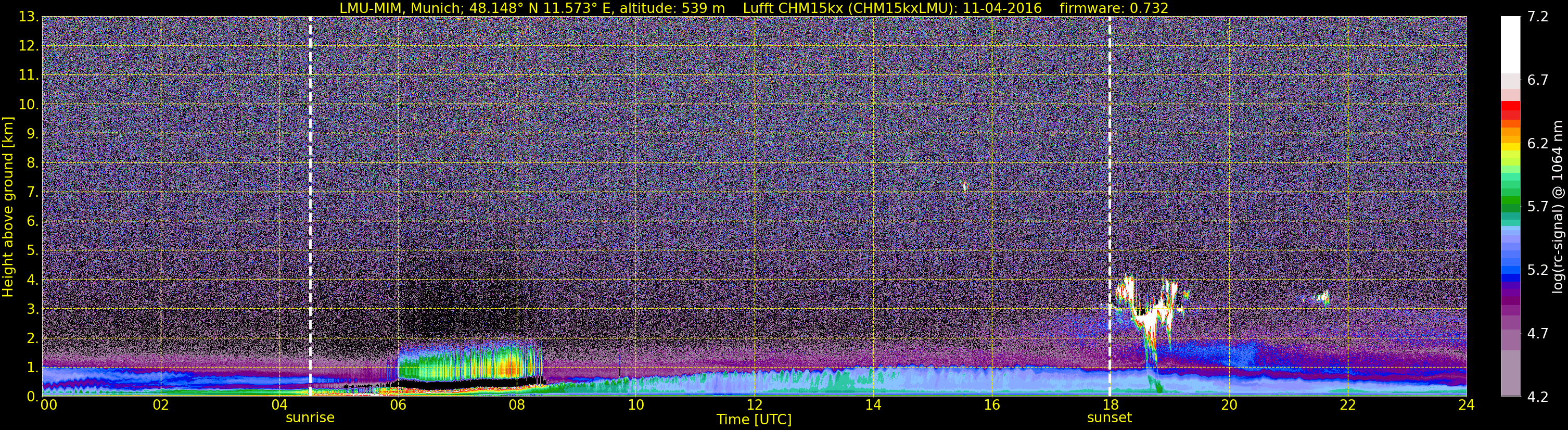Click the time axis tick label 20

(1229, 406)
